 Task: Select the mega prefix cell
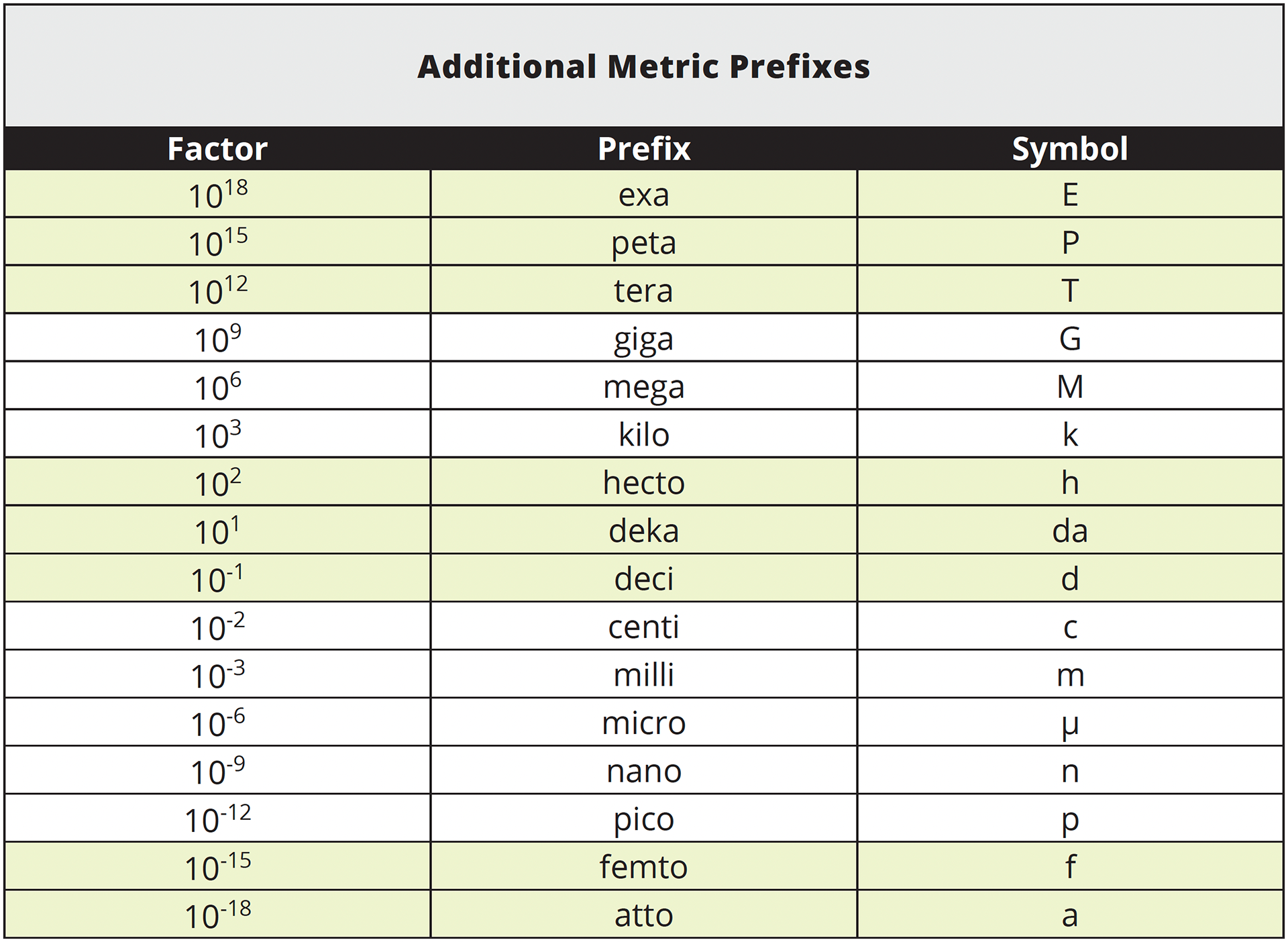coord(644,387)
